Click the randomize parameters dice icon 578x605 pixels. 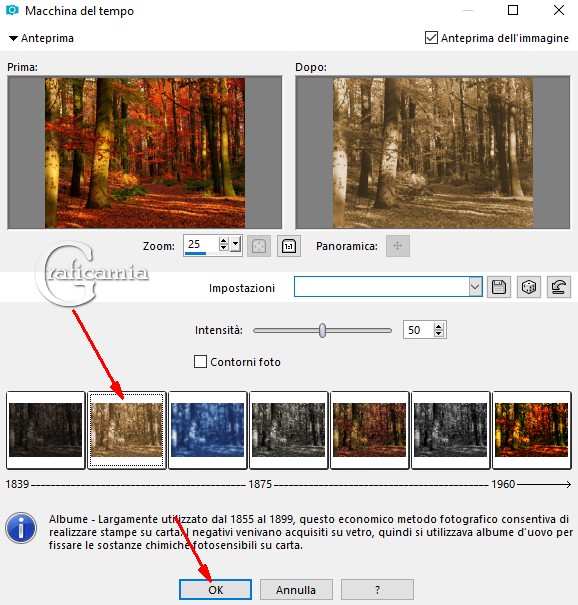point(529,287)
